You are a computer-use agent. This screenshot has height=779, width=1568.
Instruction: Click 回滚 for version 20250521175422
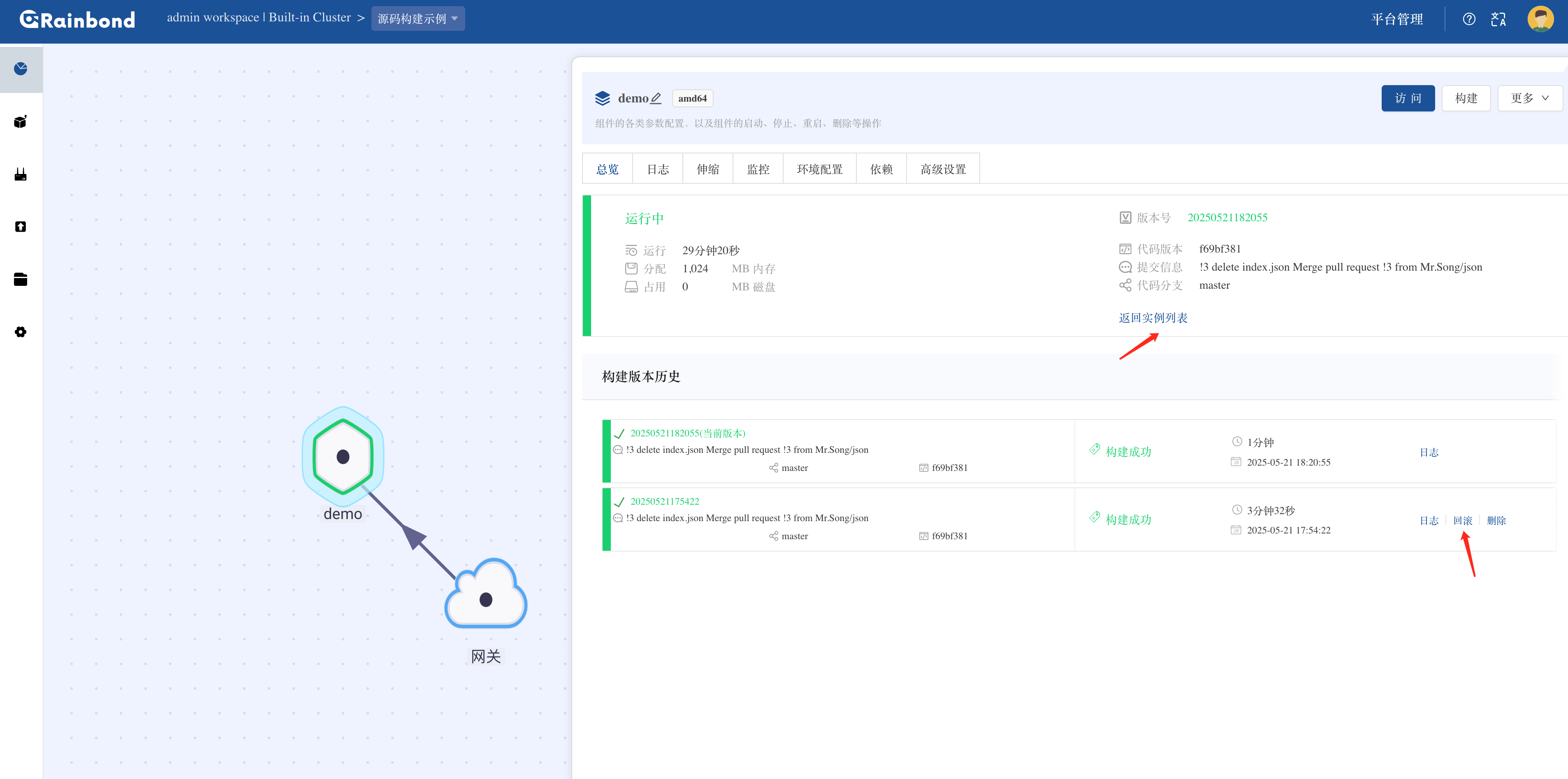click(x=1462, y=520)
